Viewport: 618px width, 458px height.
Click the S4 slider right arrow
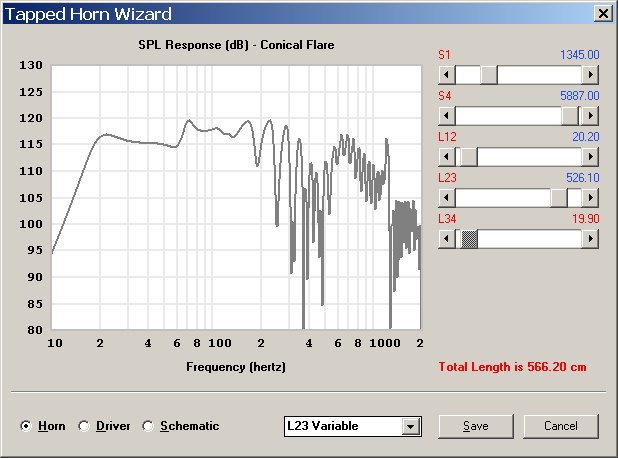(590, 115)
